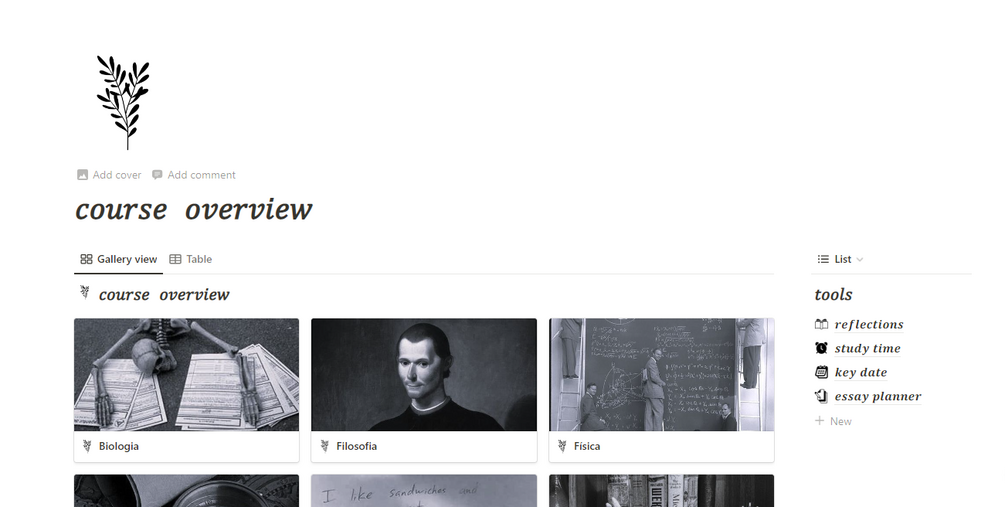
Task: Click the course overview page title
Action: pyautogui.click(x=194, y=210)
